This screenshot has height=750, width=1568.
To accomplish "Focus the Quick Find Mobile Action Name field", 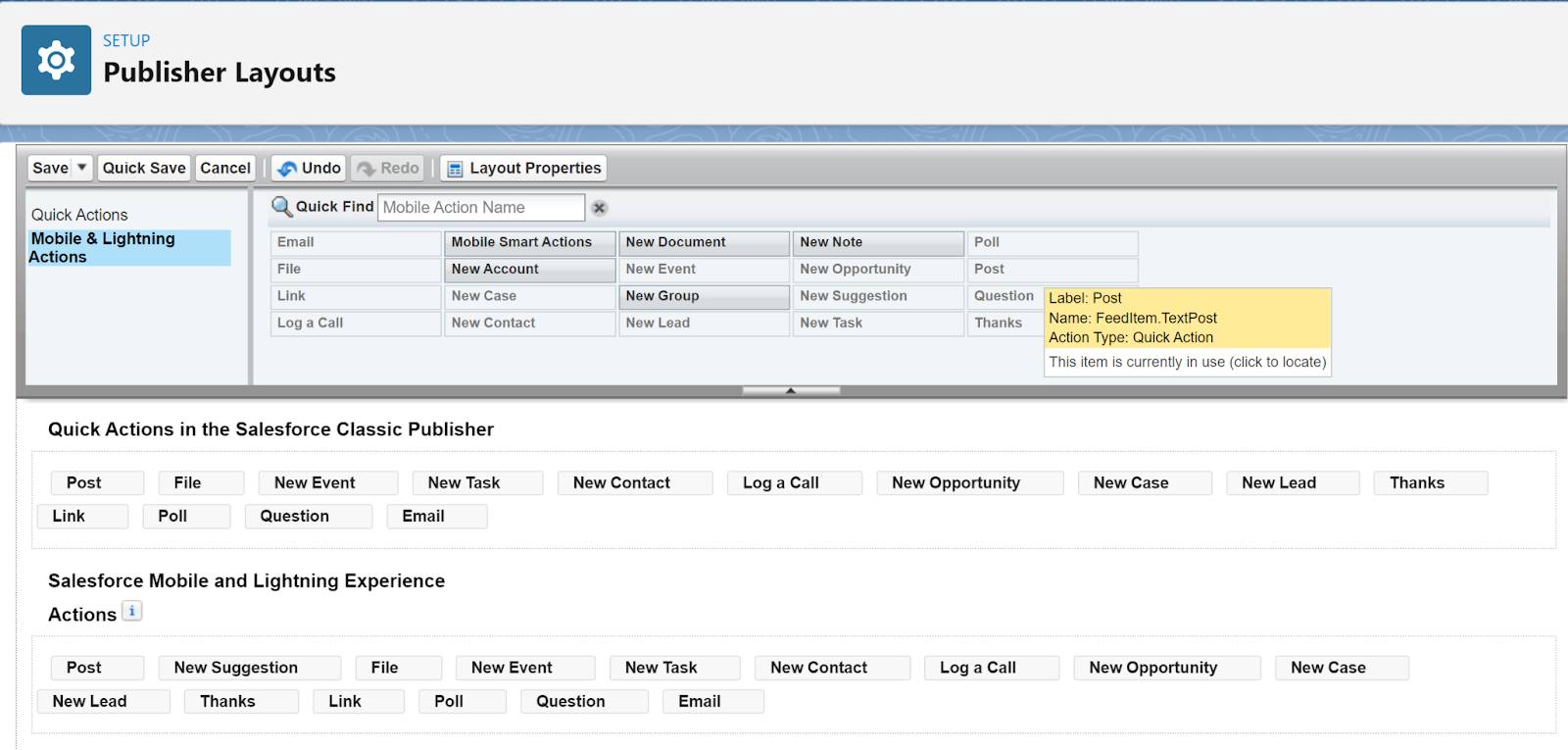I will pos(481,208).
